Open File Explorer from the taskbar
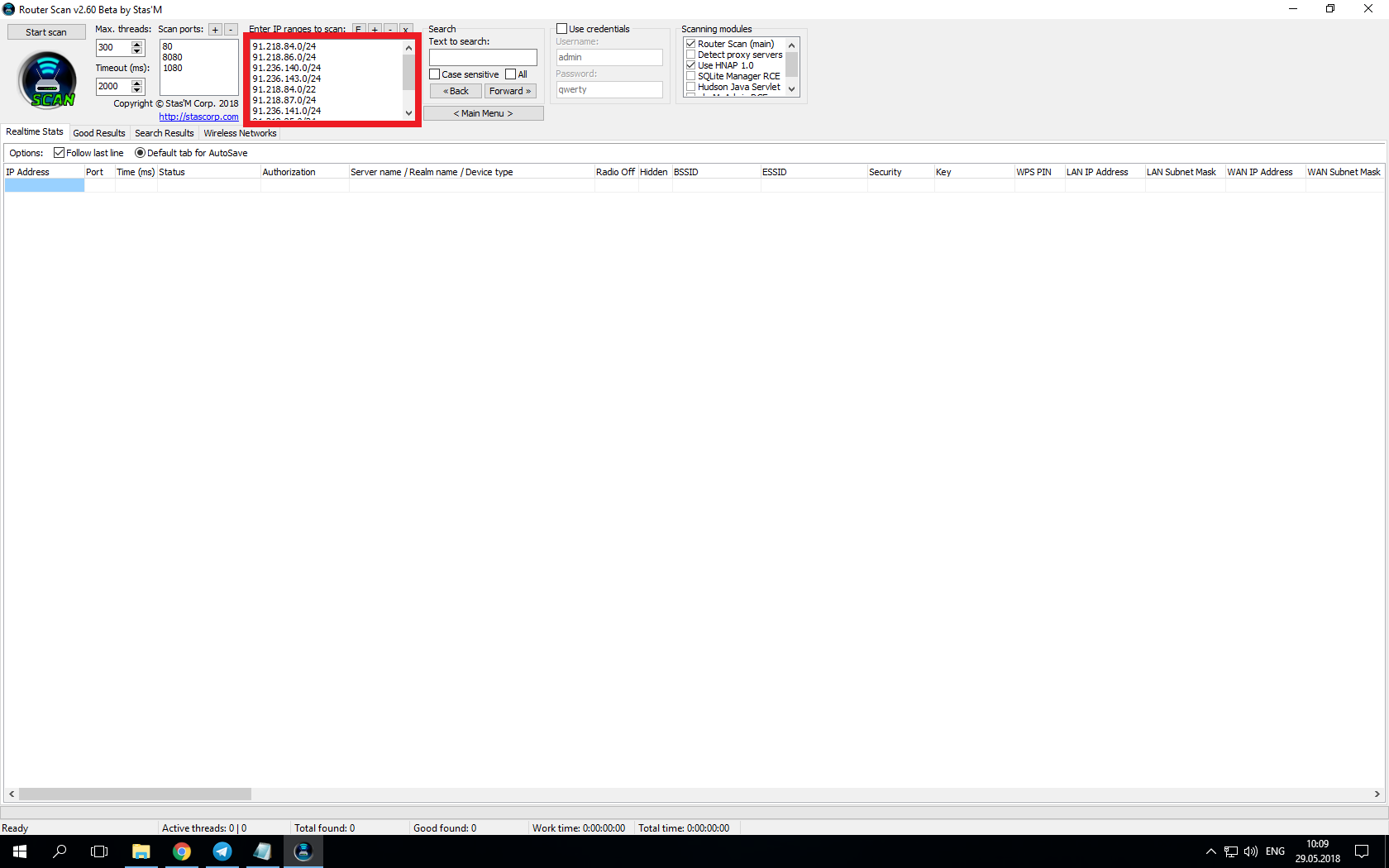The height and width of the screenshot is (868, 1389). (x=141, y=851)
